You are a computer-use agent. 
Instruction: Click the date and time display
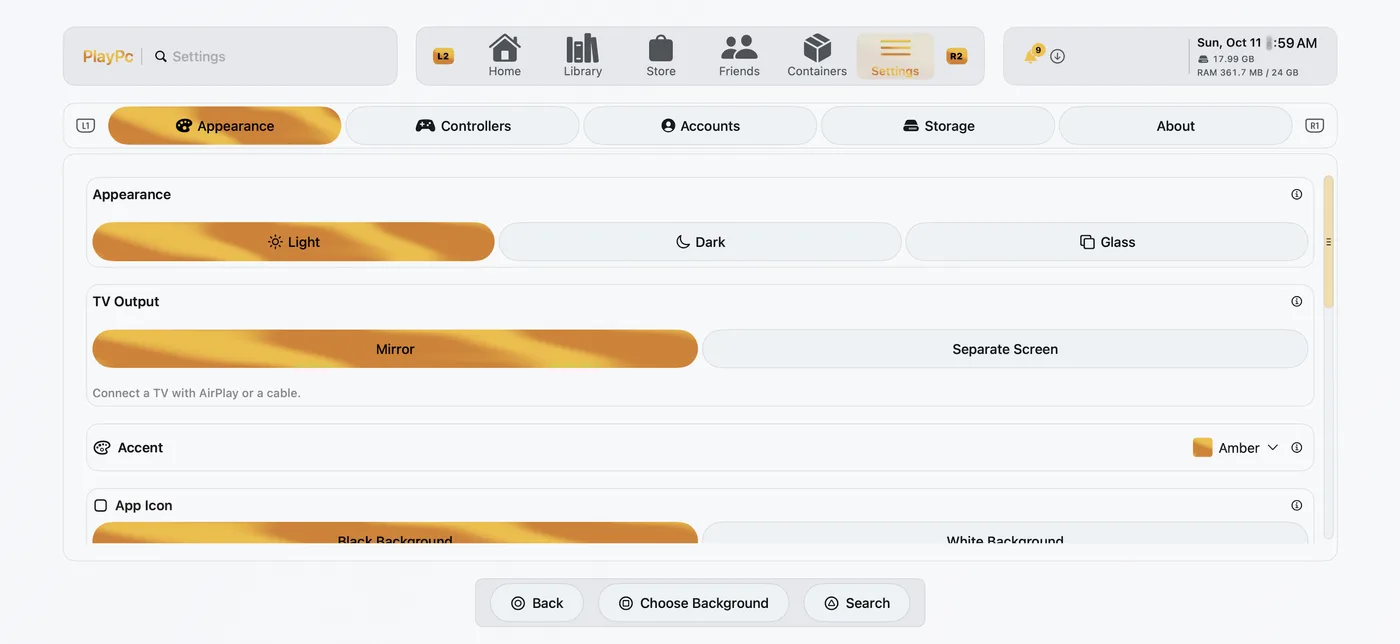pos(1257,43)
